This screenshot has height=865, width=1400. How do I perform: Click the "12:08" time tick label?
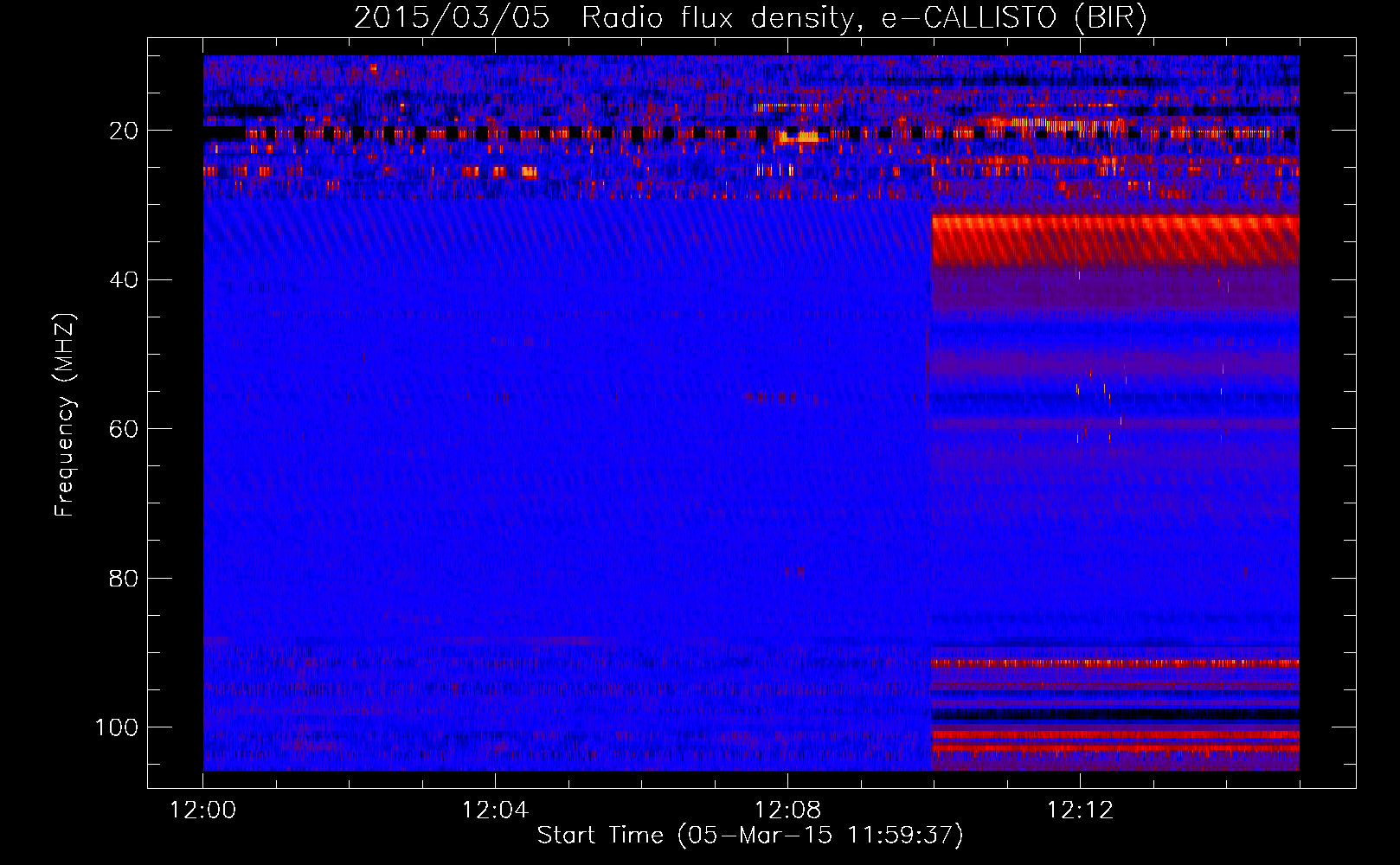pos(787,811)
